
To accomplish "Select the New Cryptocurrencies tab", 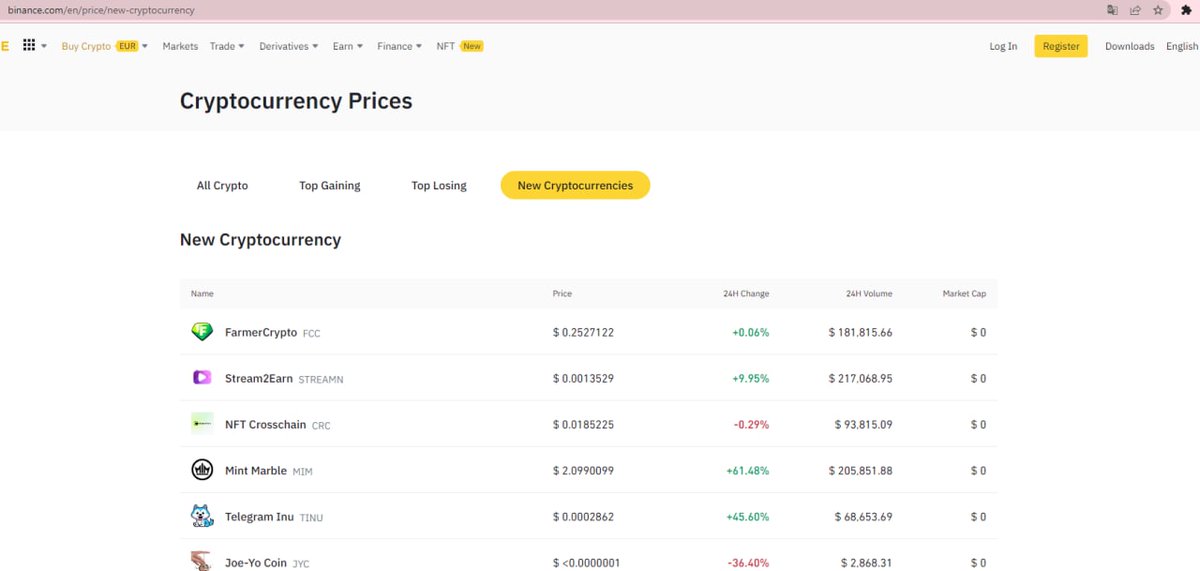I will pyautogui.click(x=575, y=185).
